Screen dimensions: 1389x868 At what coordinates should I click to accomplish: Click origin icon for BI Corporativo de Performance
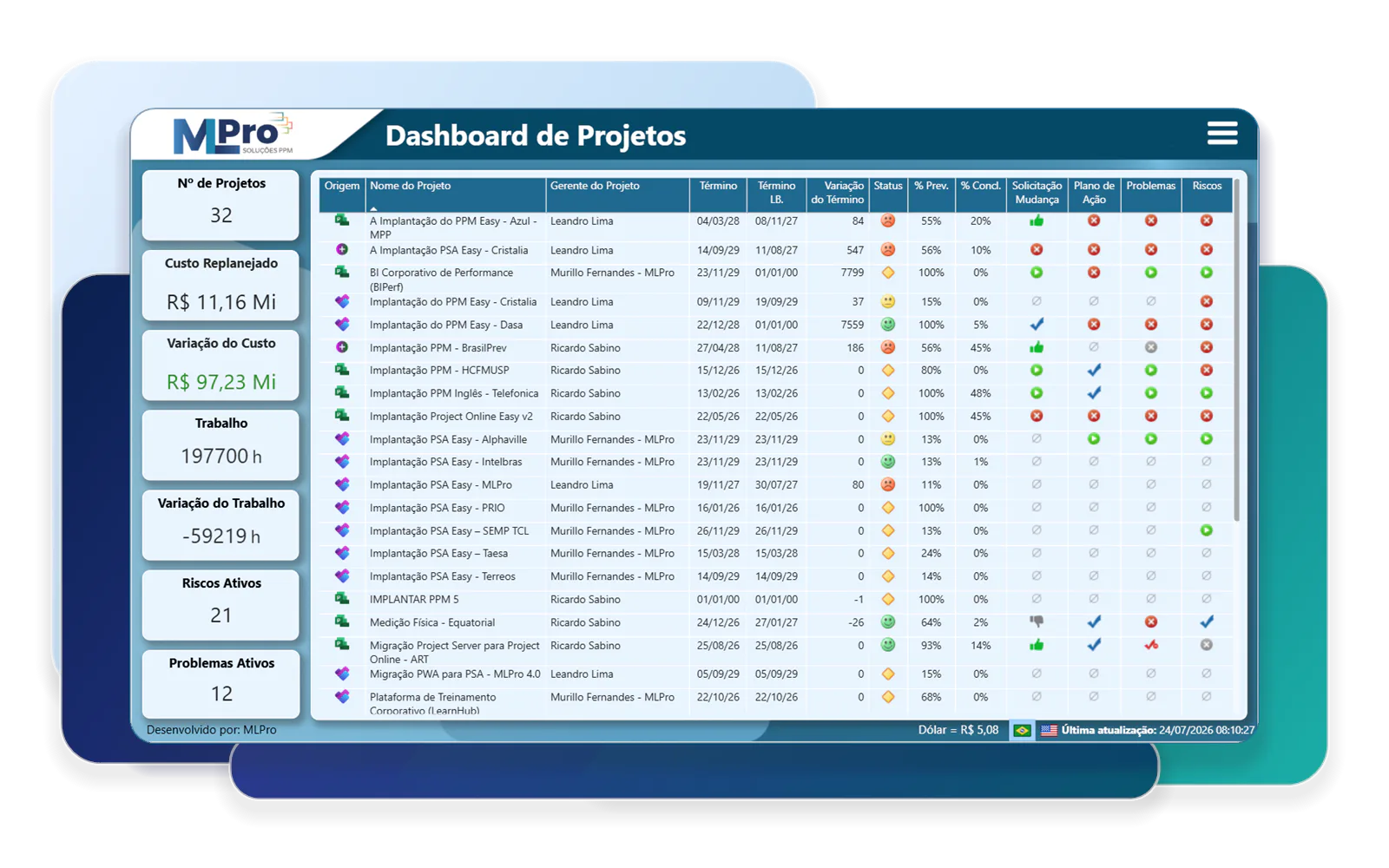pyautogui.click(x=342, y=273)
